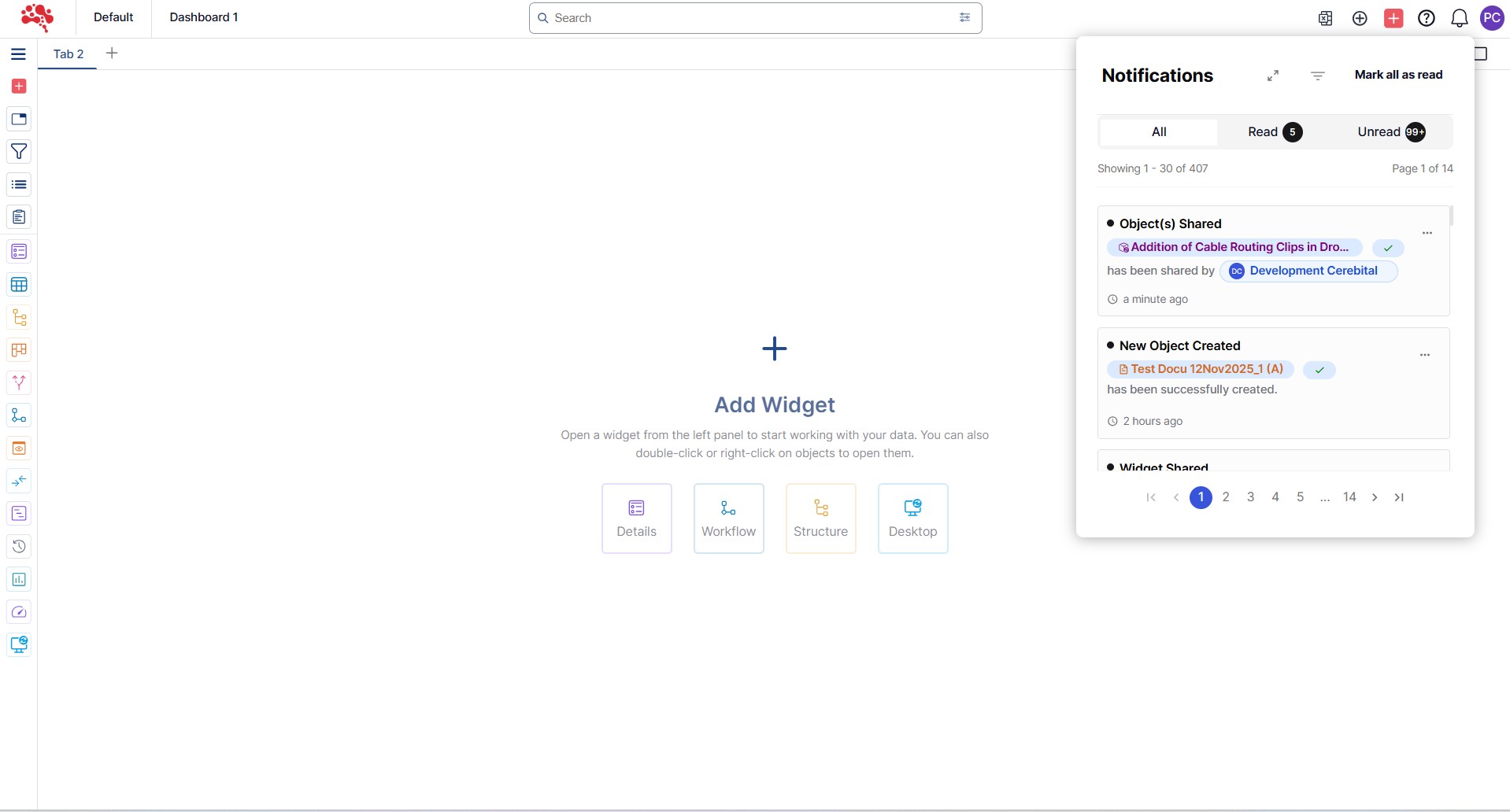Go to next notifications page arrow
The image size is (1510, 812).
click(x=1374, y=497)
